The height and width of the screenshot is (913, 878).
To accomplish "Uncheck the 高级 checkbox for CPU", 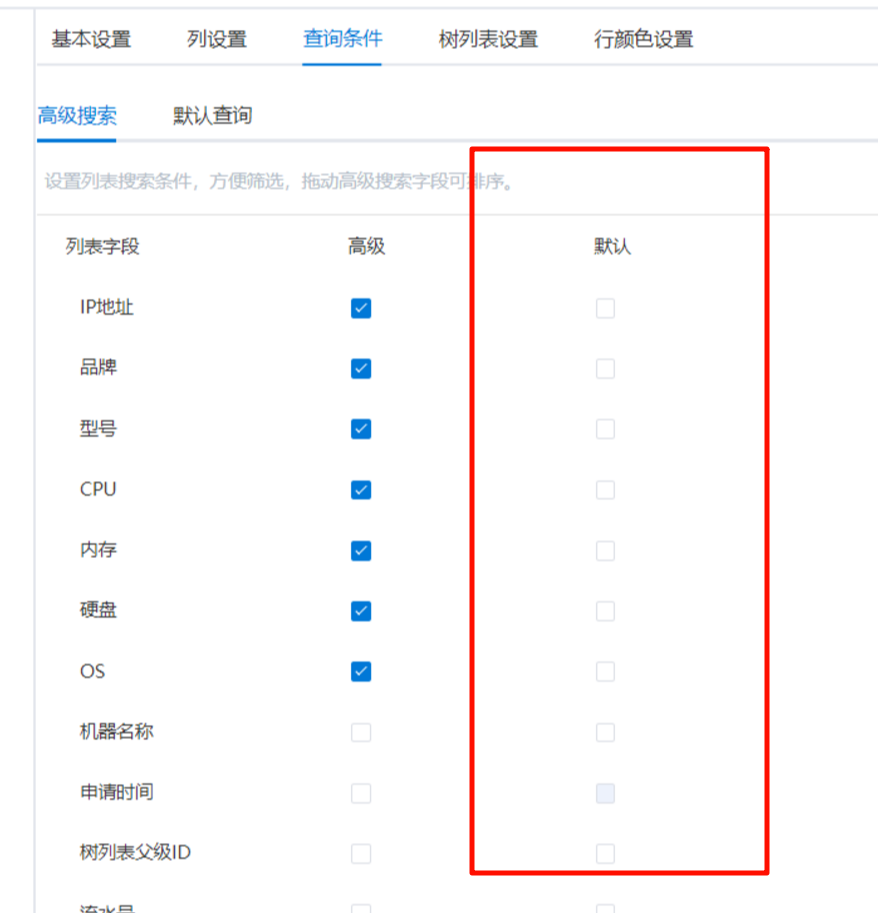I will (x=361, y=490).
